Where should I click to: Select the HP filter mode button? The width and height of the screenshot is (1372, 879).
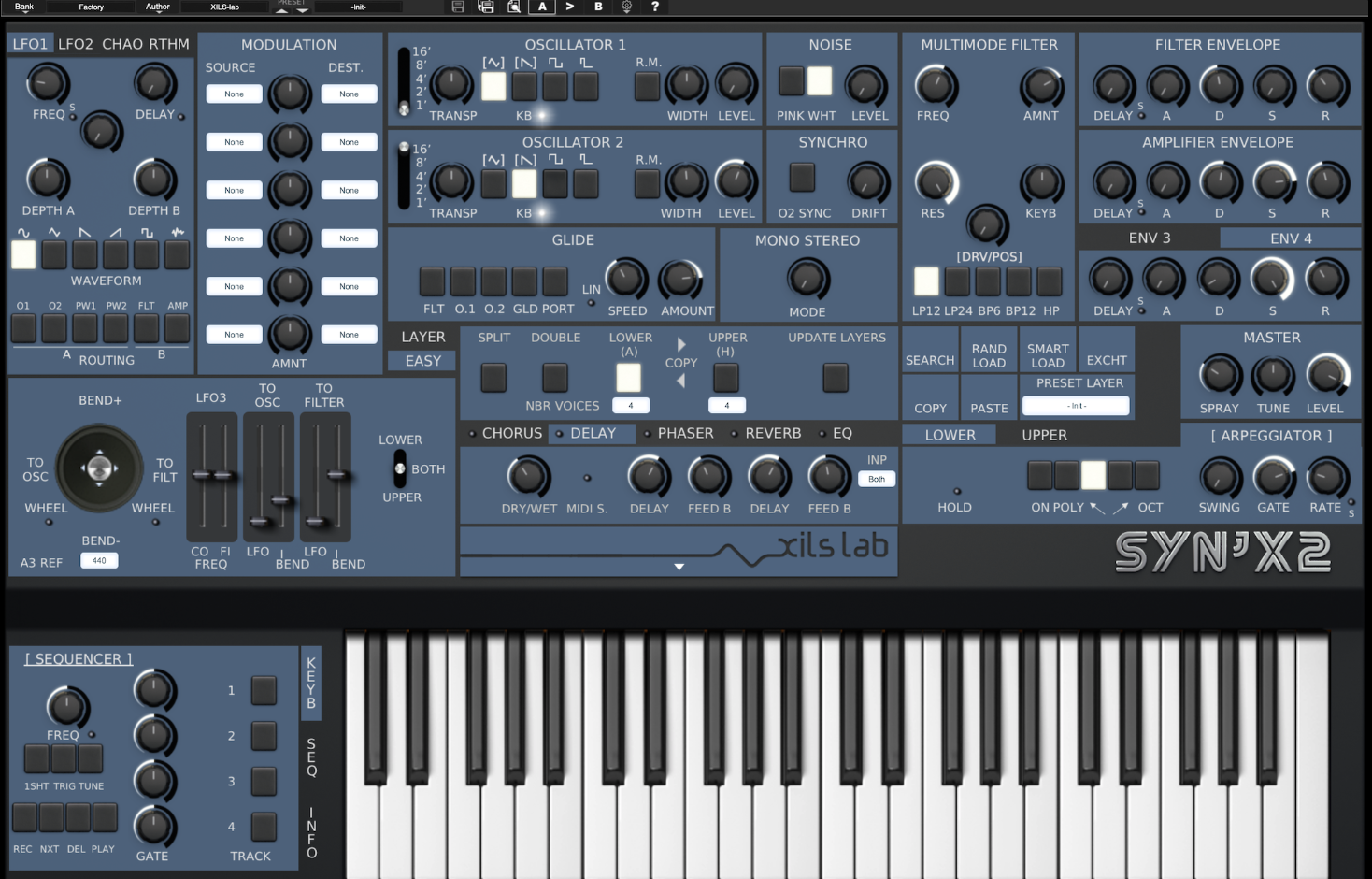click(x=1050, y=281)
